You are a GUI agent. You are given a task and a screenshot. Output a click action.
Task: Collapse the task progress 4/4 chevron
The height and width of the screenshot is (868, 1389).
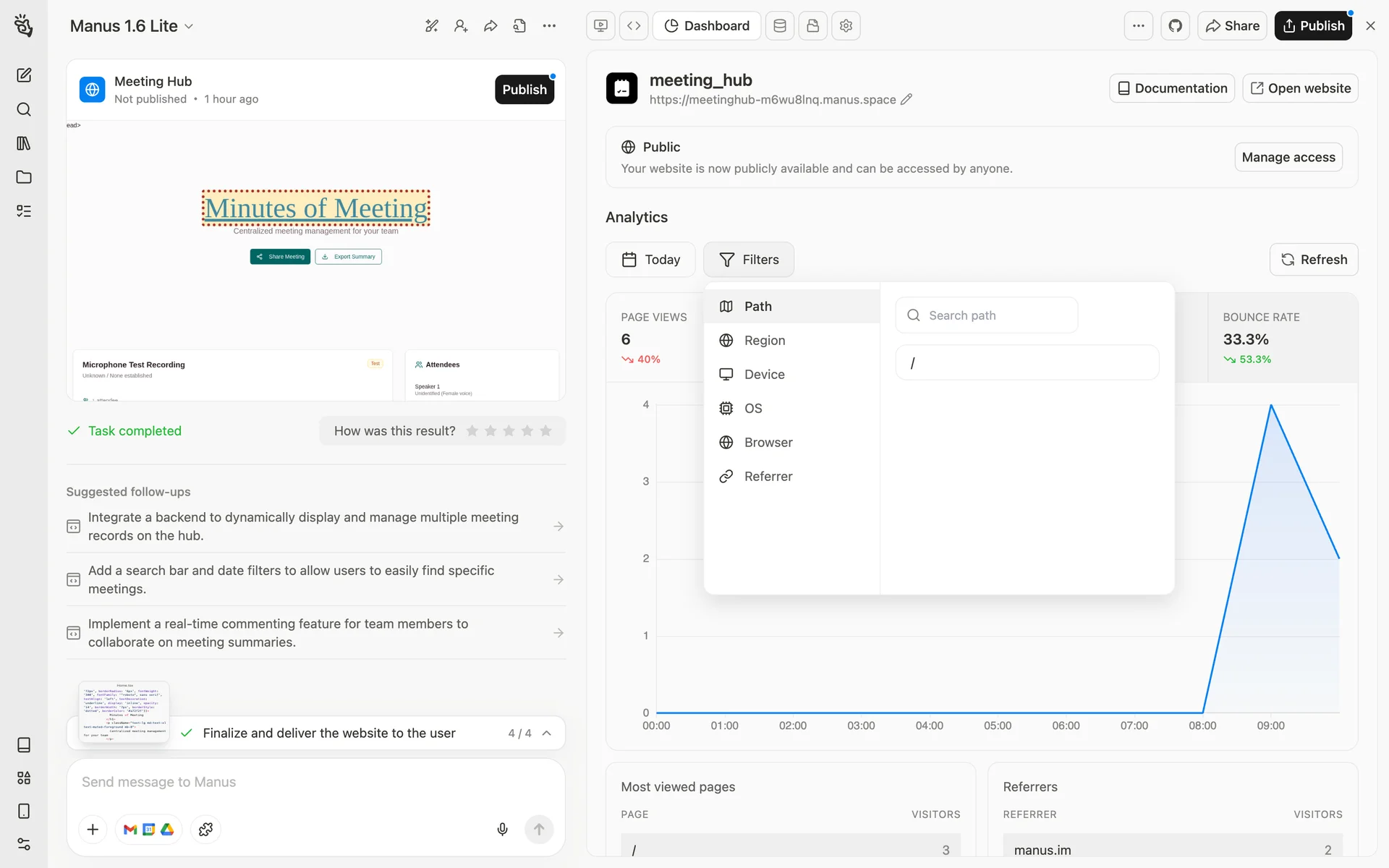(547, 733)
